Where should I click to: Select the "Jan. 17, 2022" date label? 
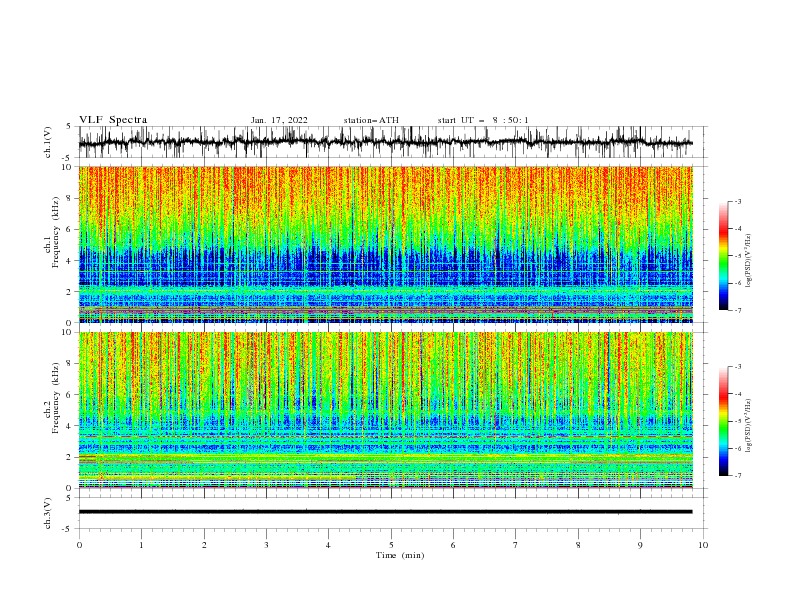pos(279,120)
